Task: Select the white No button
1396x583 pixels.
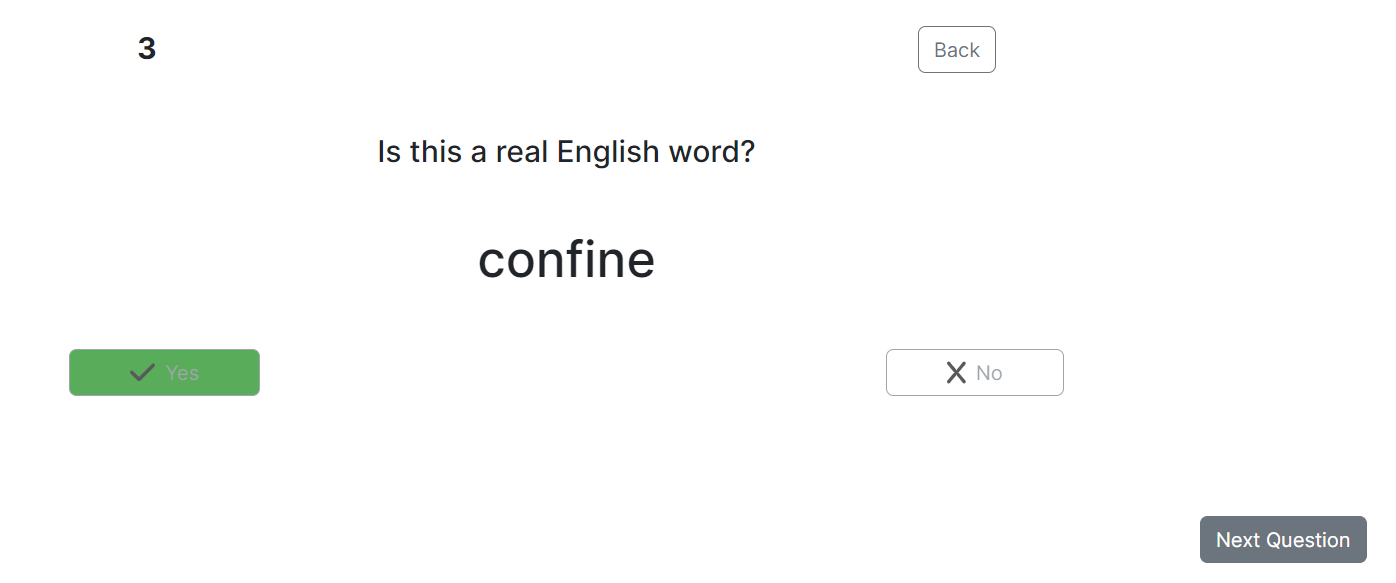Action: coord(974,373)
